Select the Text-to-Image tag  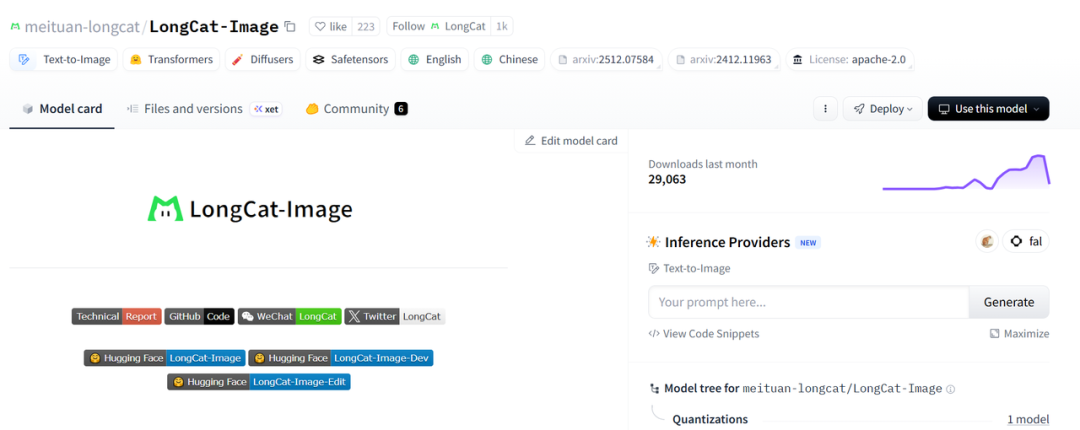point(64,59)
